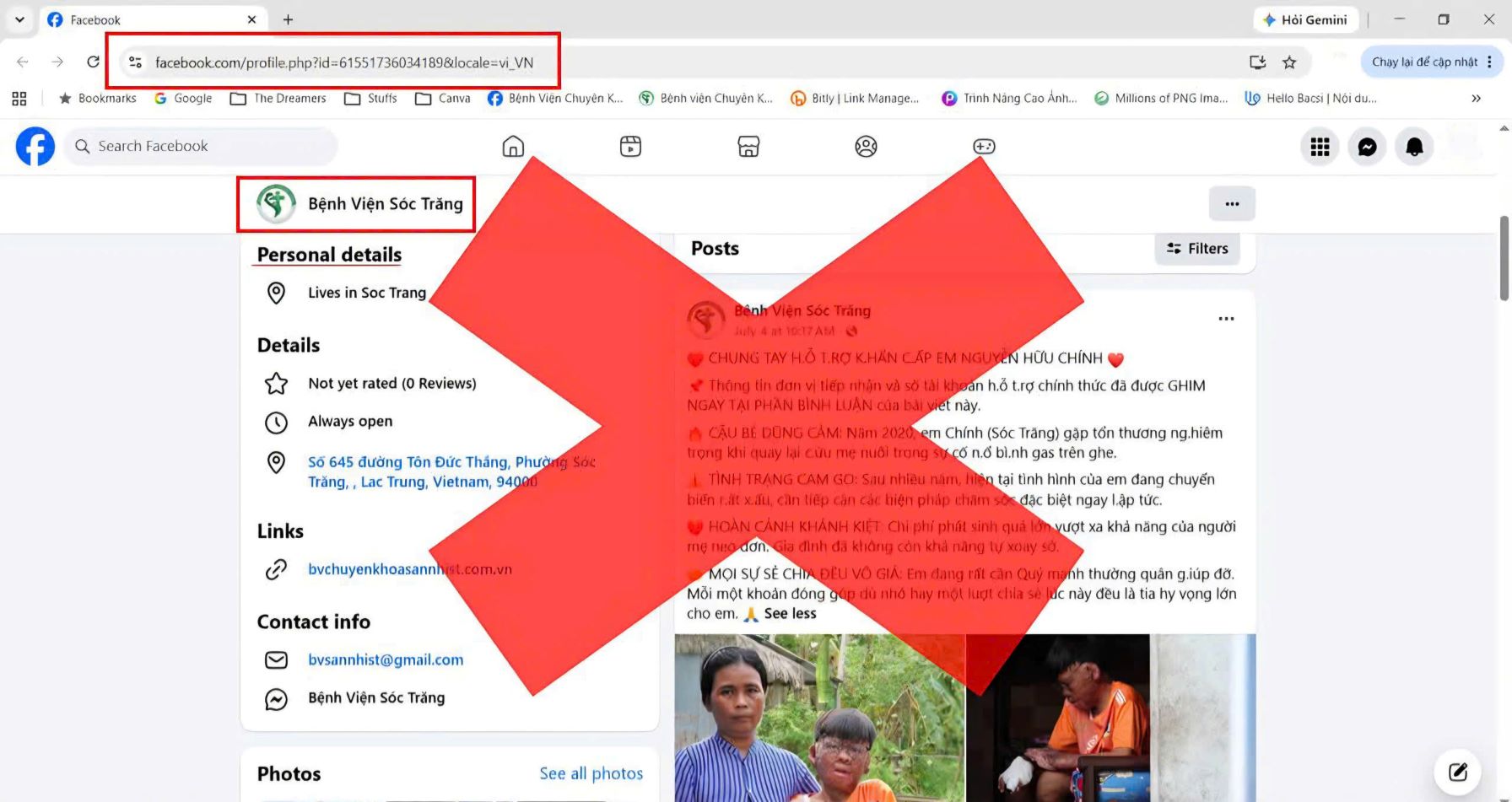Bookmark this page with the star icon
Image resolution: width=1512 pixels, height=802 pixels.
(x=1289, y=62)
